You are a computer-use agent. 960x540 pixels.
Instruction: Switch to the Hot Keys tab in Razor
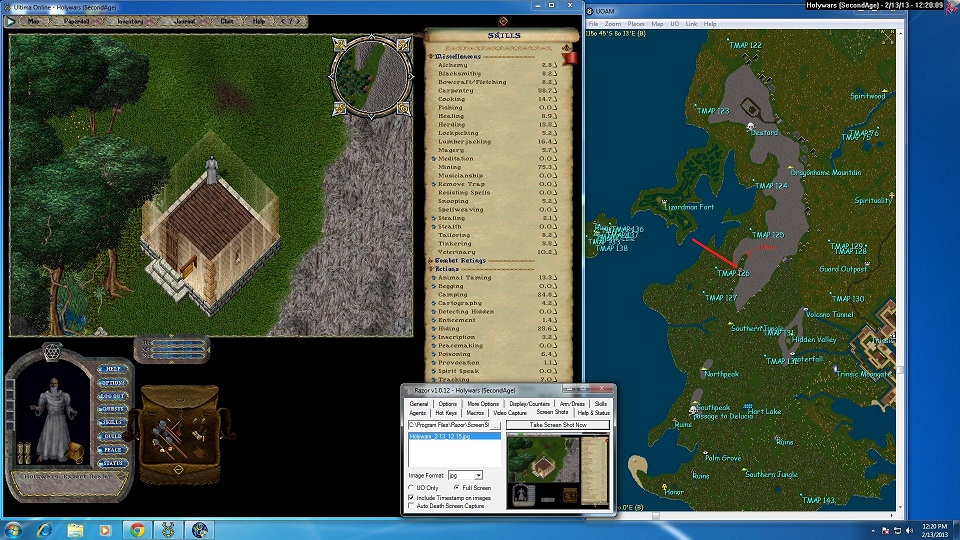[446, 413]
